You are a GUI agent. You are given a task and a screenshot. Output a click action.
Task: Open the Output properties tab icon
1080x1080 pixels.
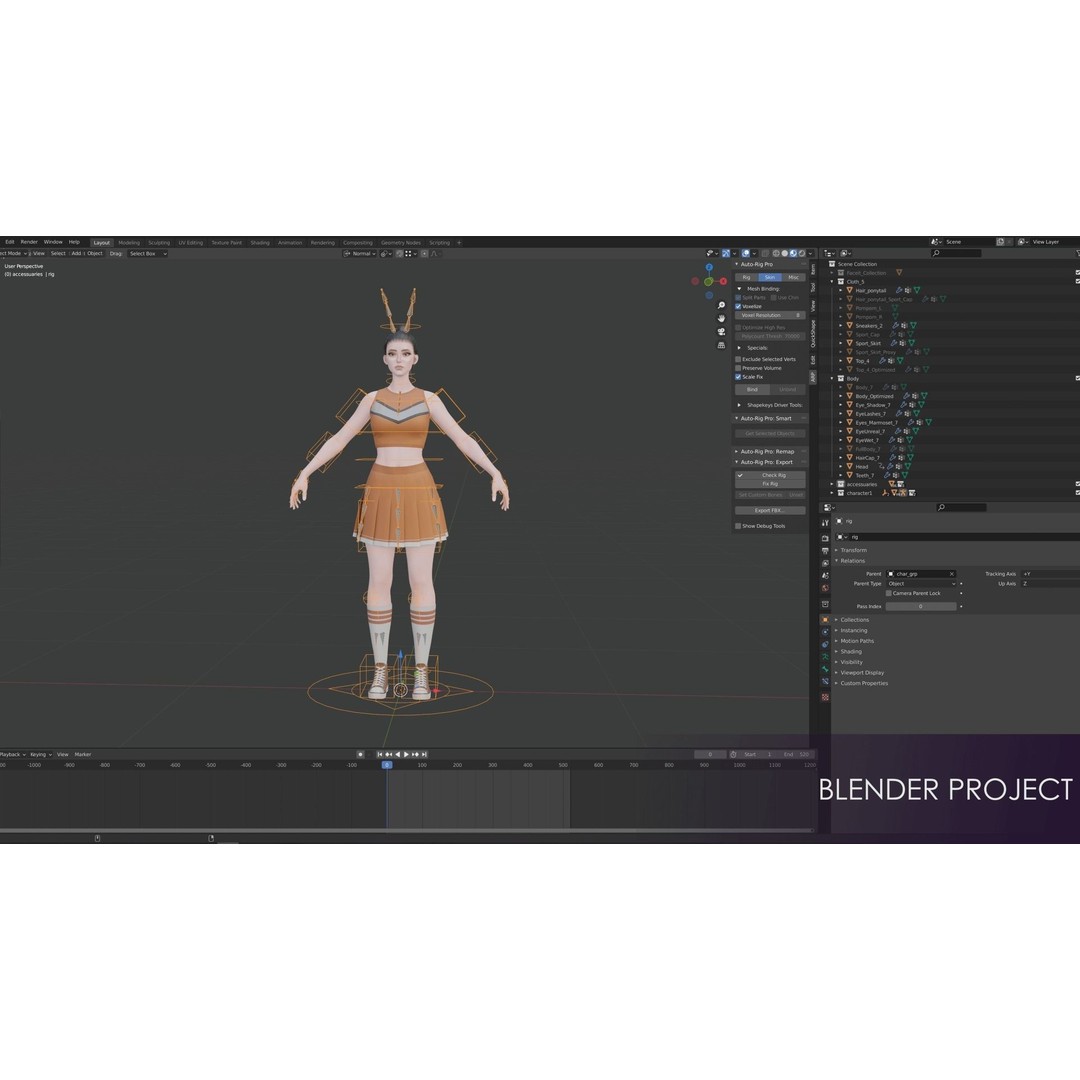tap(825, 550)
